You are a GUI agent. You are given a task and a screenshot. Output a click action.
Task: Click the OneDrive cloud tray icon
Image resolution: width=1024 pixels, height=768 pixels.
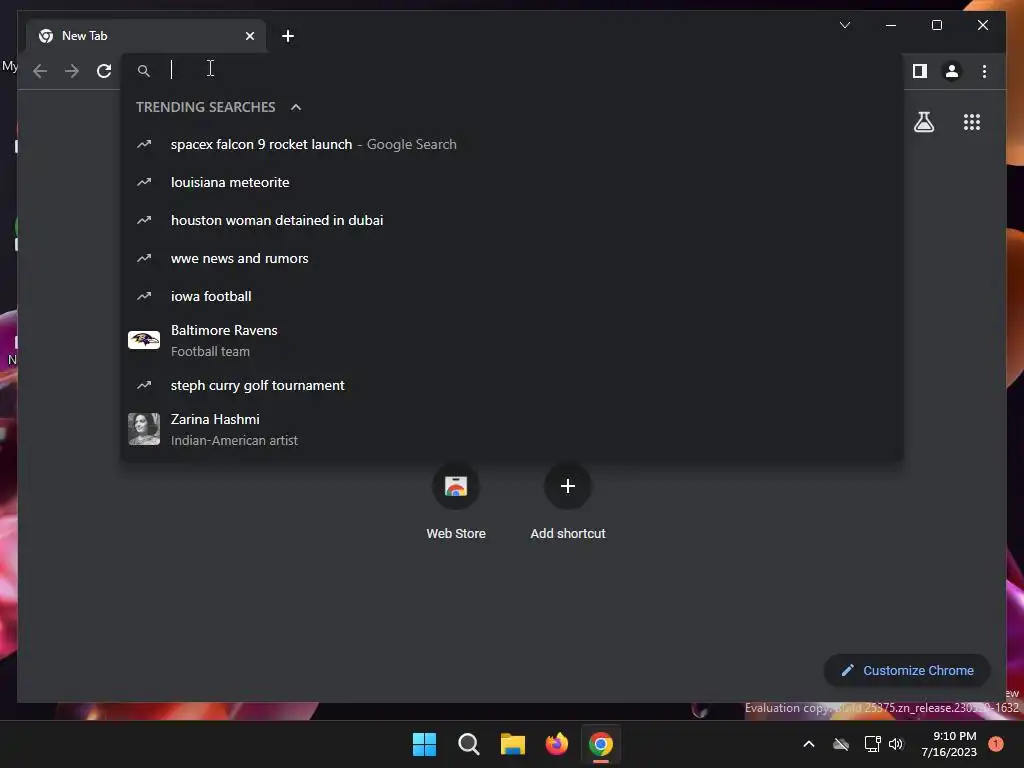point(841,744)
